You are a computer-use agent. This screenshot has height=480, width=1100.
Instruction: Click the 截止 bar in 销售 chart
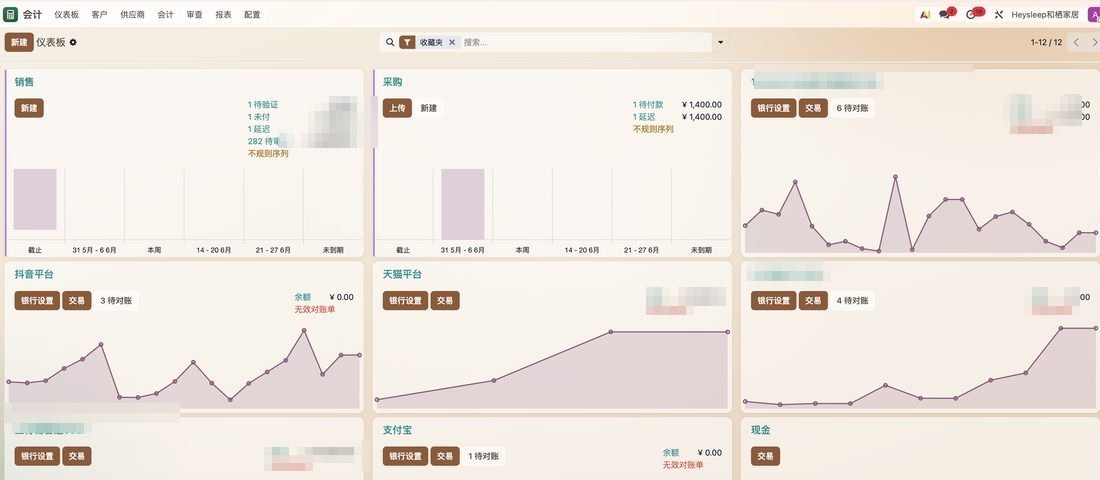[x=35, y=199]
